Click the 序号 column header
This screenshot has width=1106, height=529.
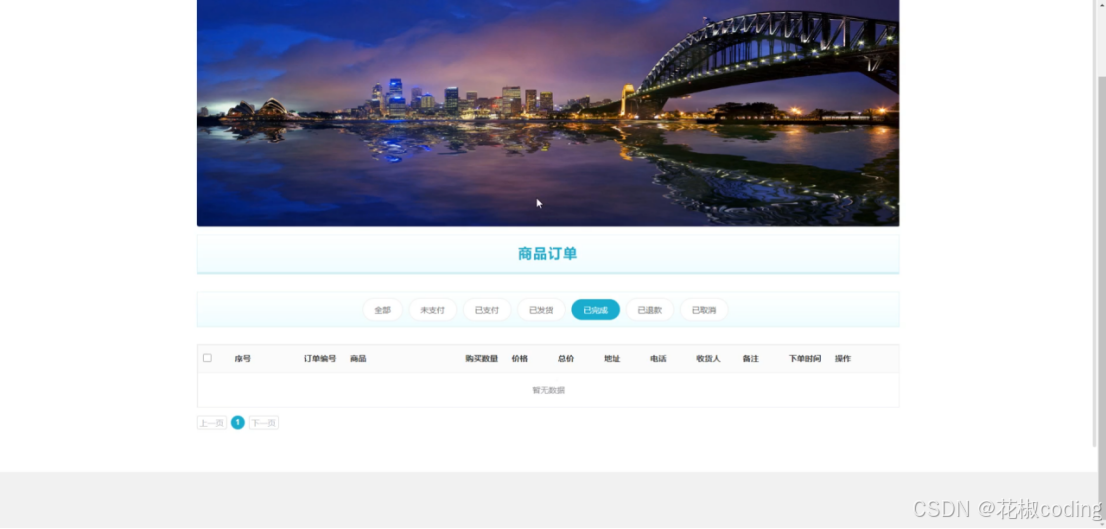243,359
